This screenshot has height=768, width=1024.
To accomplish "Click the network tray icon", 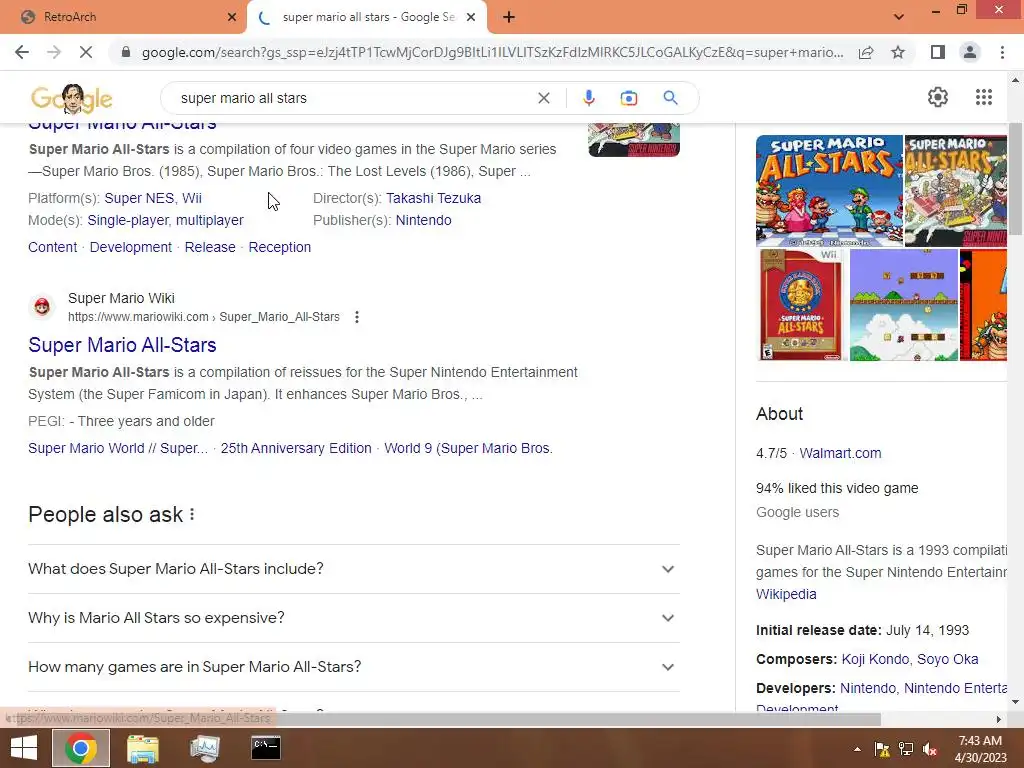I will click(905, 749).
